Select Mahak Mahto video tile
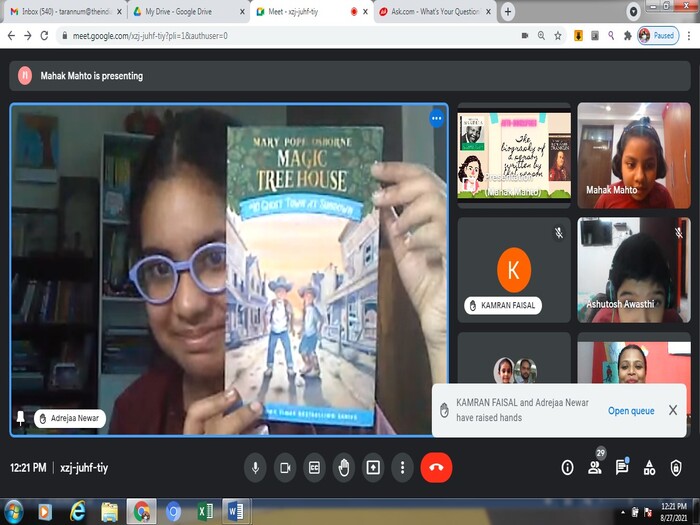 click(x=634, y=155)
